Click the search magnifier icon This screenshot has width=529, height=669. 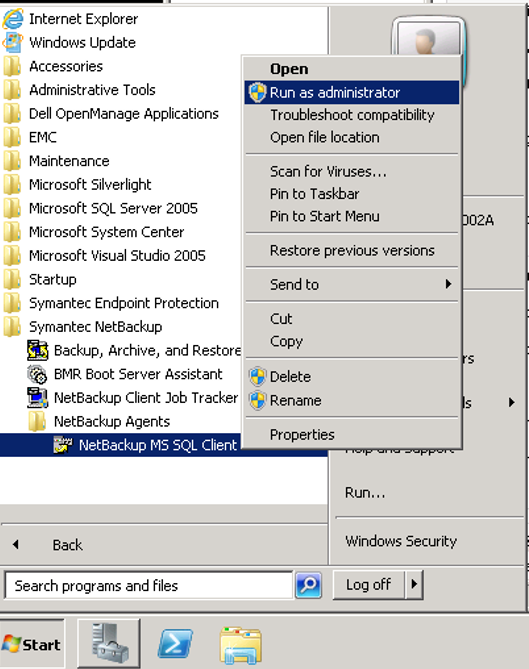(308, 585)
